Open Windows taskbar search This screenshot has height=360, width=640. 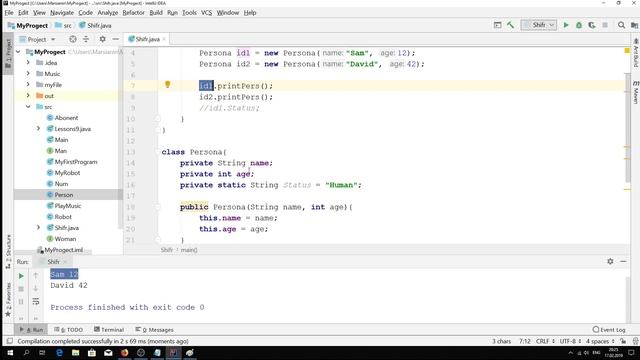pos(27,353)
